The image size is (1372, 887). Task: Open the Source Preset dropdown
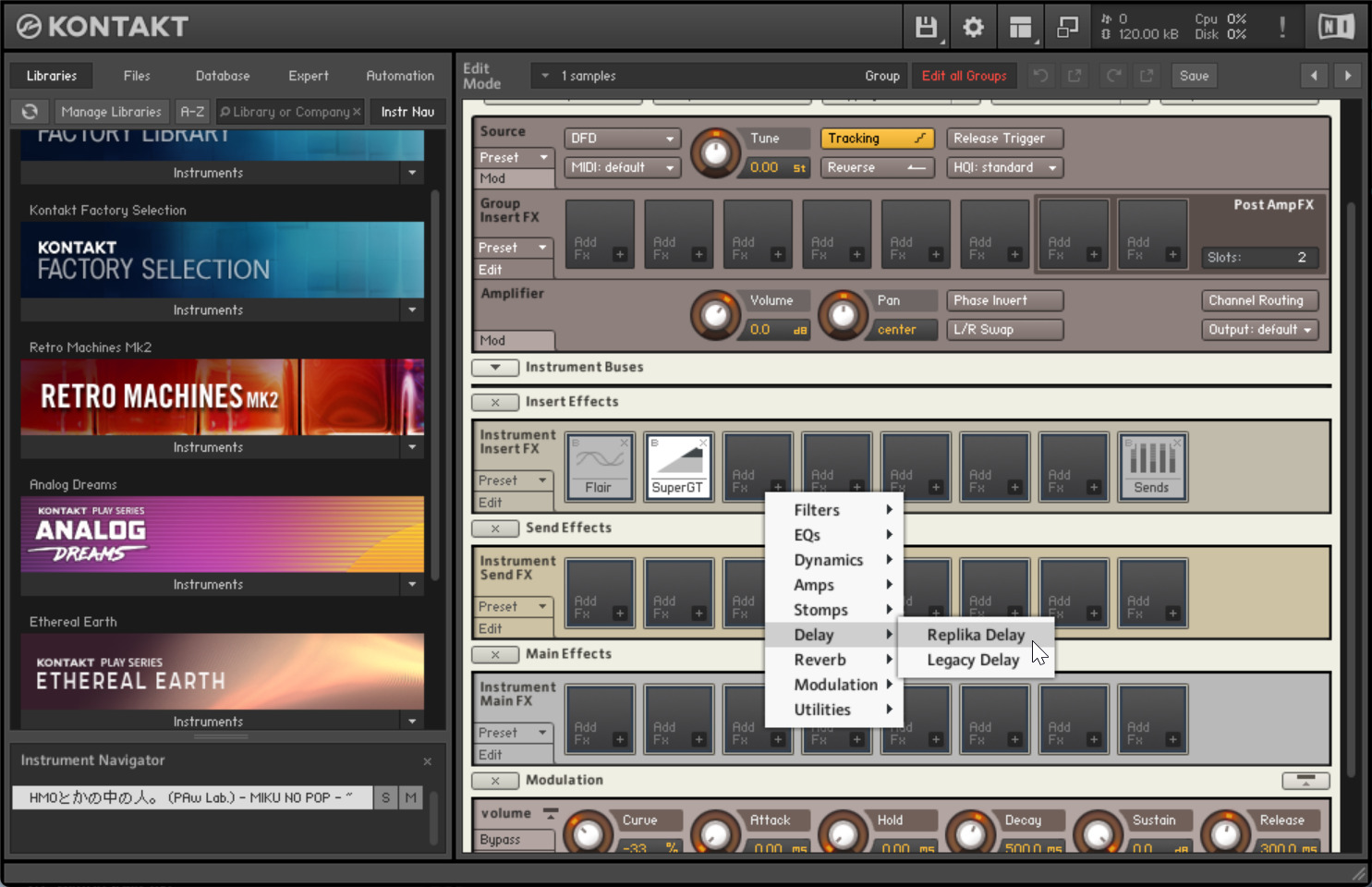pos(514,158)
